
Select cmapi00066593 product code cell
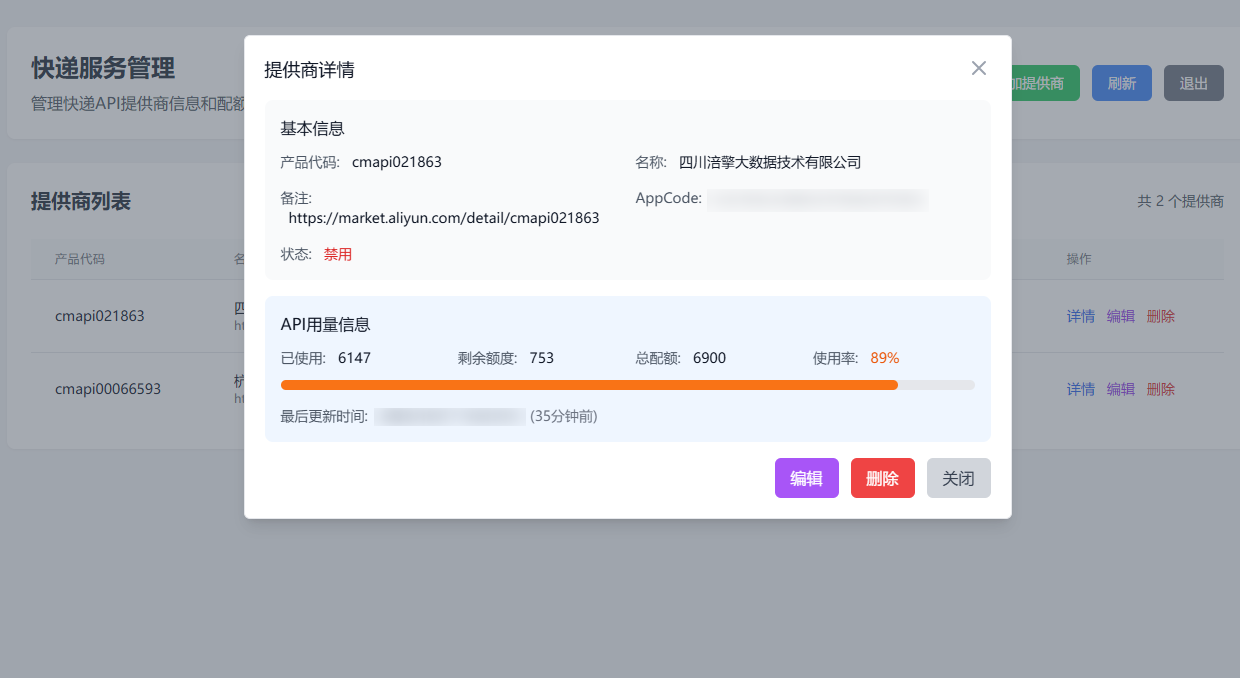pos(107,389)
